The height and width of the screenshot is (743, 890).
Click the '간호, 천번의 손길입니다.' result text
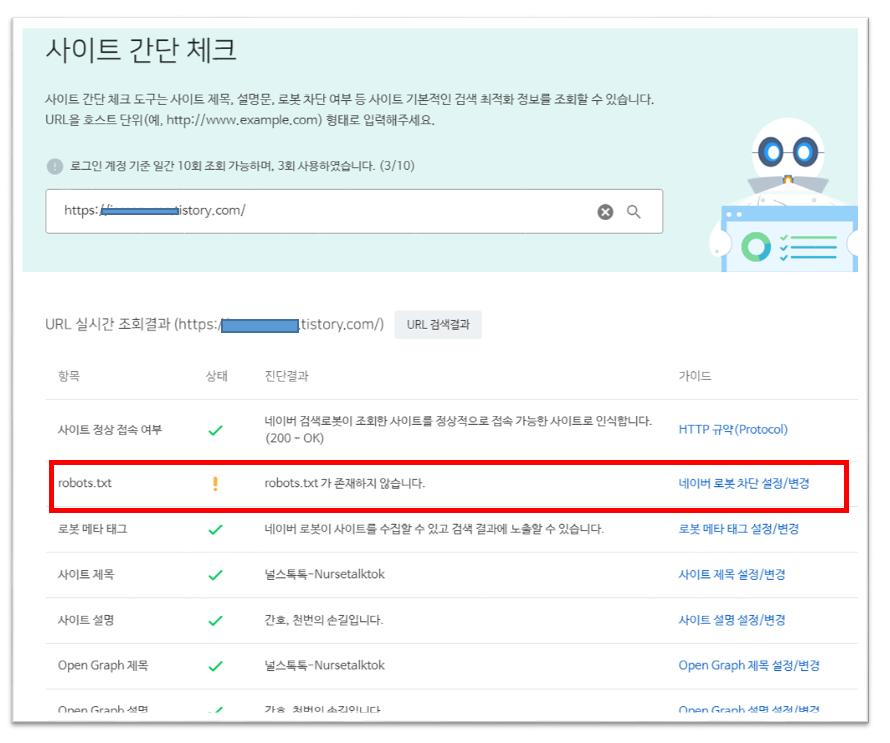[324, 620]
